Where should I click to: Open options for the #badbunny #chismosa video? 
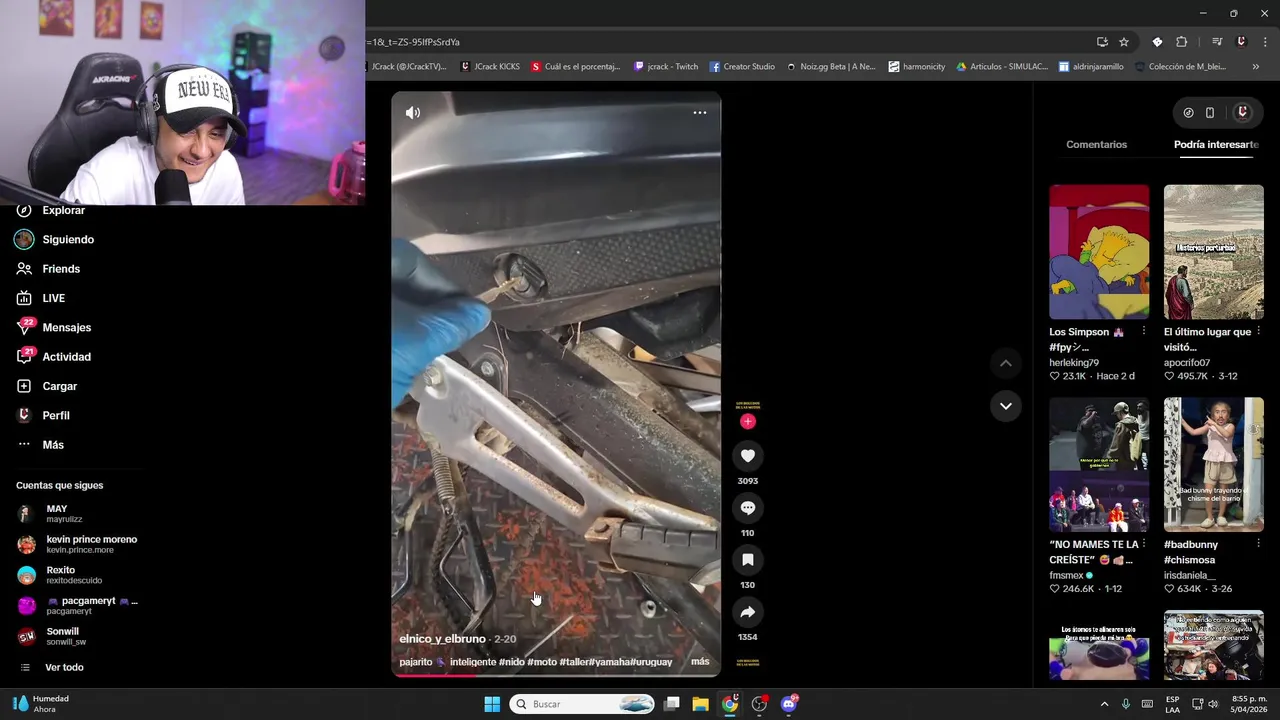pyautogui.click(x=1258, y=544)
